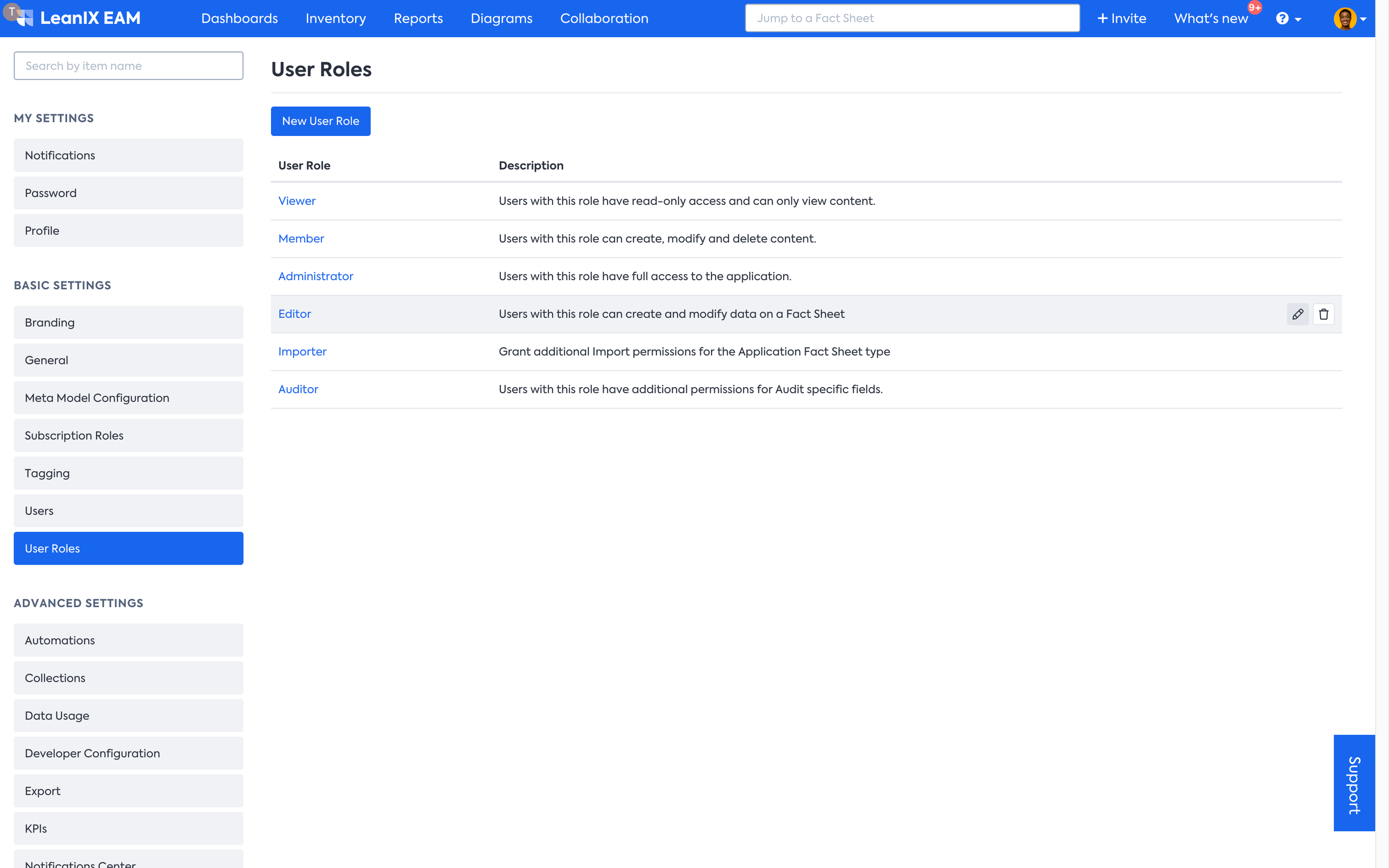The width and height of the screenshot is (1389, 868).
Task: Open the Viewer role link
Action: [297, 201]
